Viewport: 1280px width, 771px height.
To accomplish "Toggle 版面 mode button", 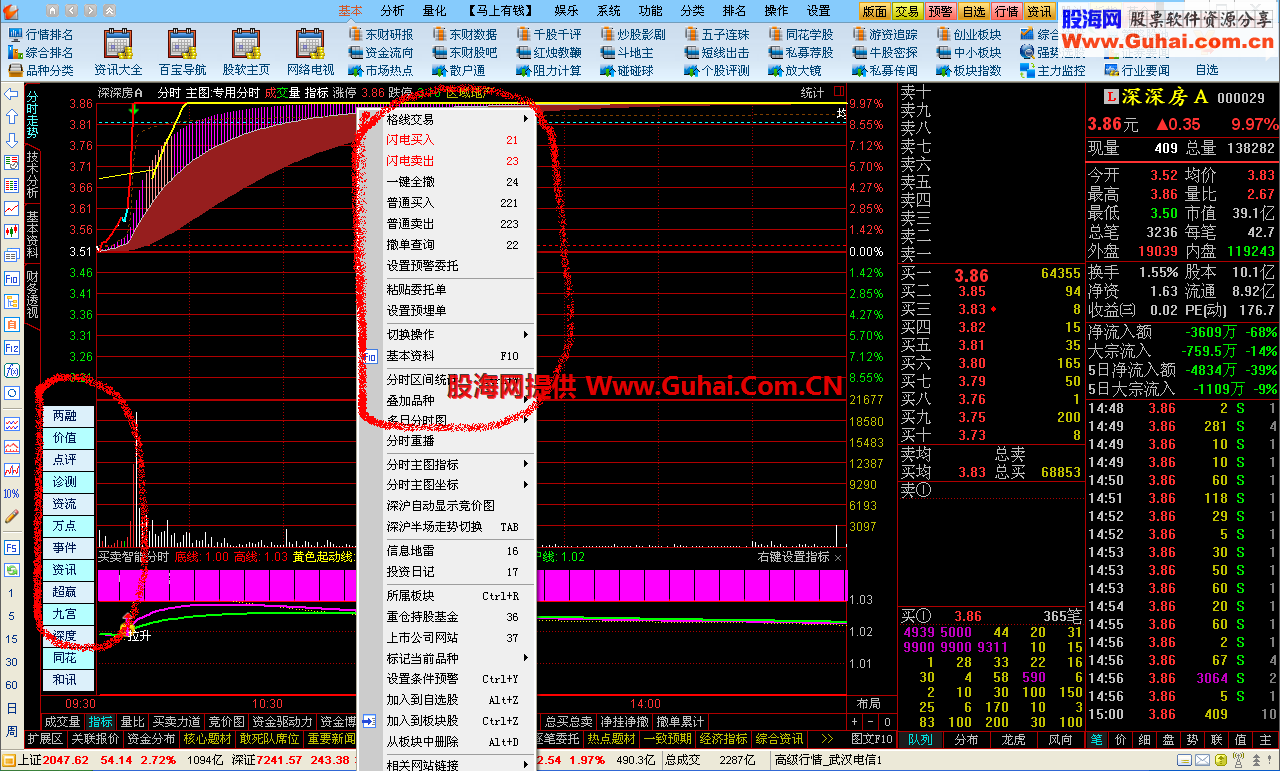I will (x=874, y=11).
